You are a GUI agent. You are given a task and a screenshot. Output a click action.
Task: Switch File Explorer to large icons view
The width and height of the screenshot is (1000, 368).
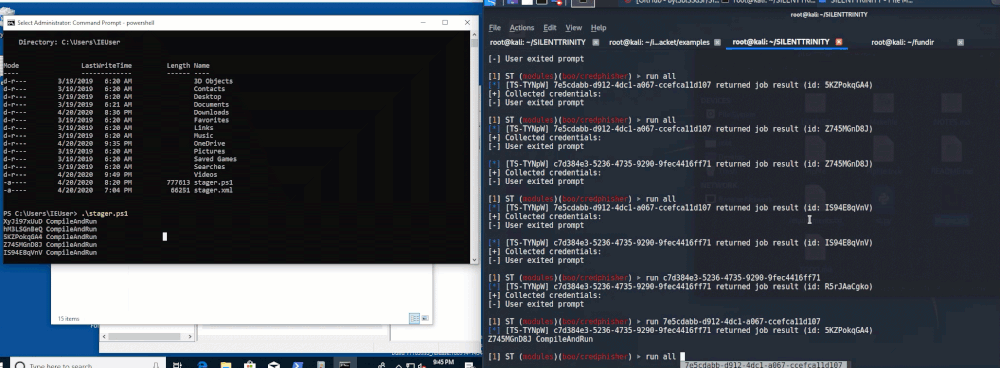click(x=425, y=318)
